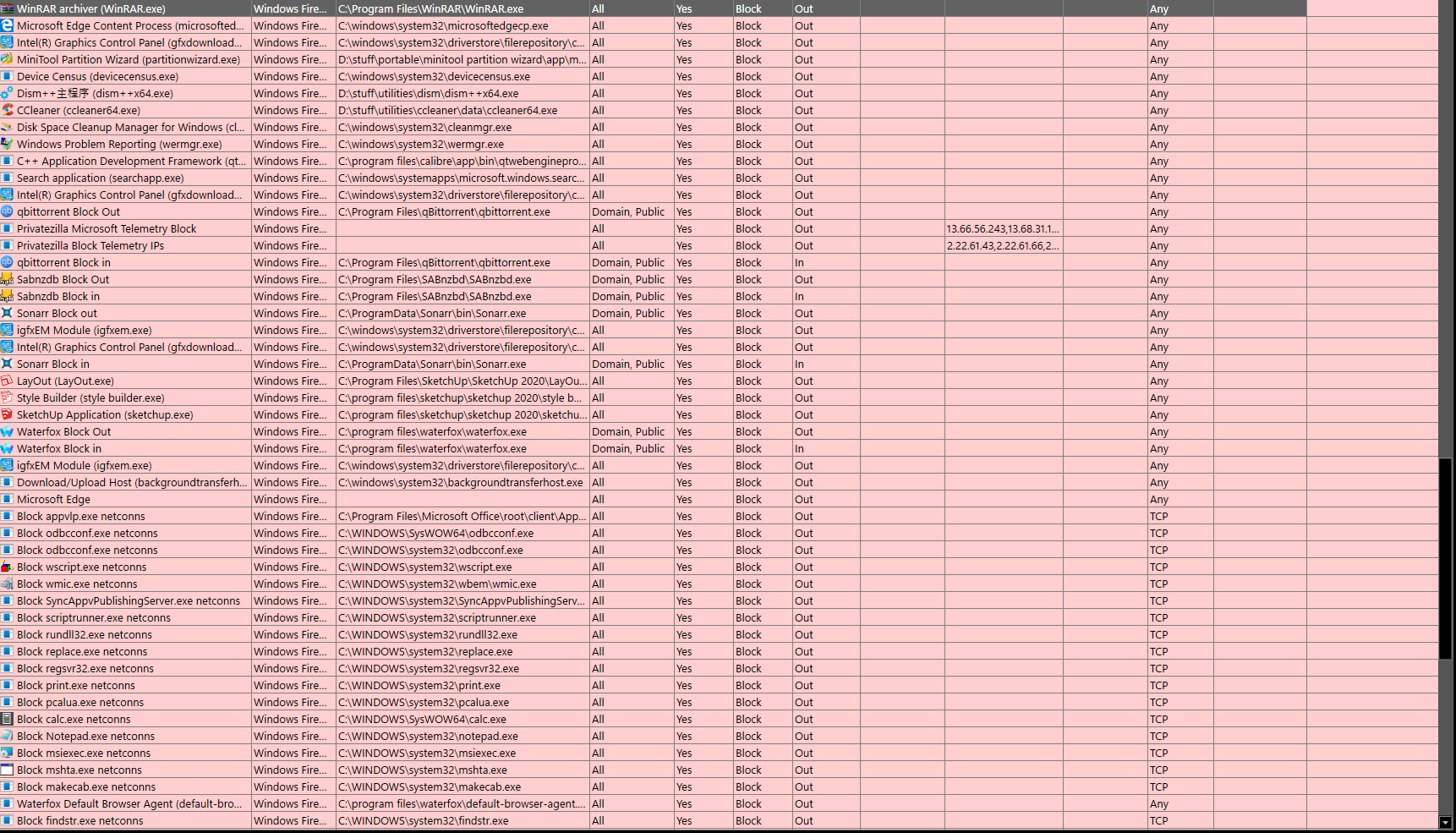Click the C++ Application Development Framework icon
The width and height of the screenshot is (1456, 833).
pos(7,161)
